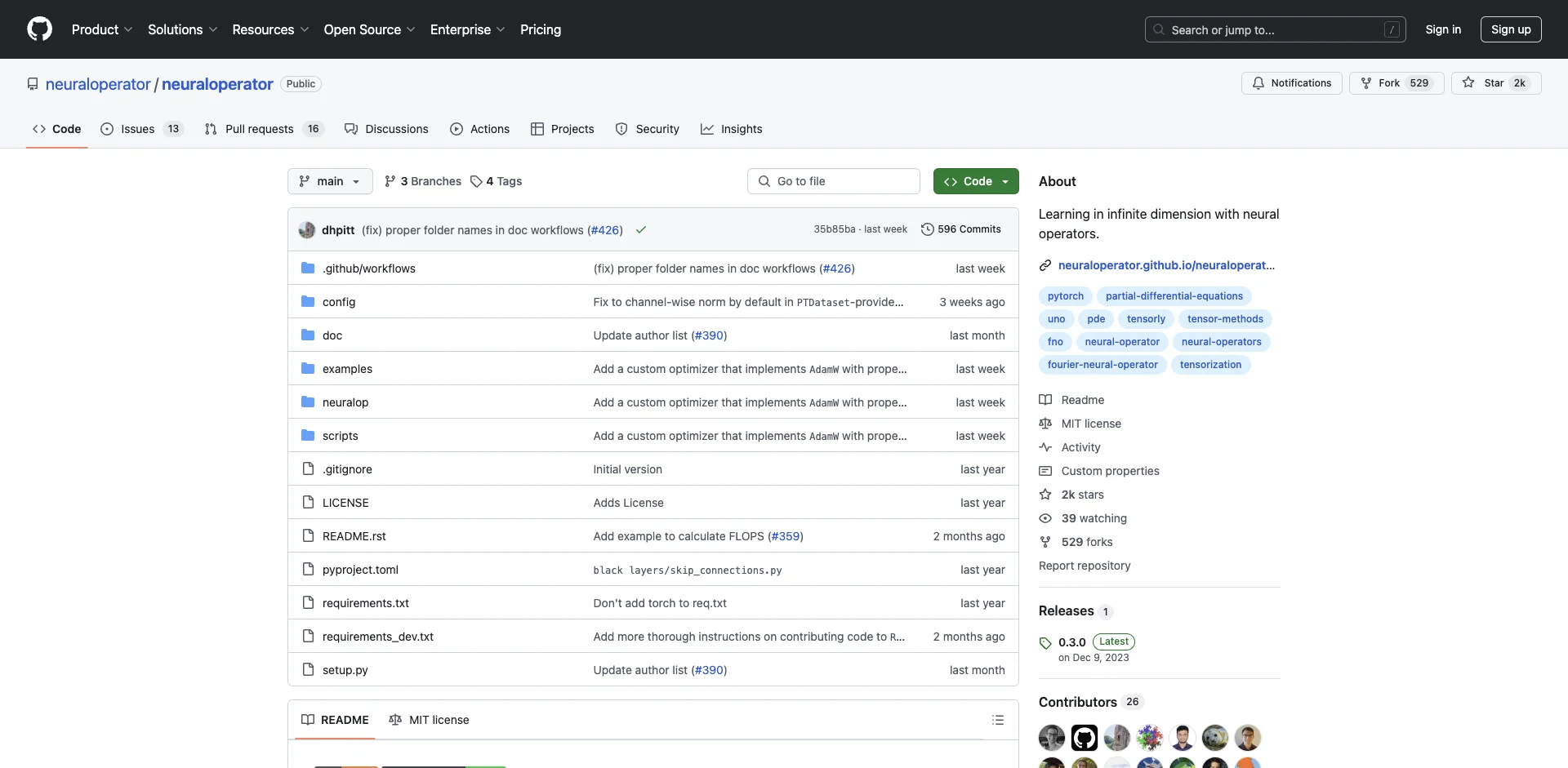Click the Sign up button
The height and width of the screenshot is (768, 1568).
tap(1511, 29)
